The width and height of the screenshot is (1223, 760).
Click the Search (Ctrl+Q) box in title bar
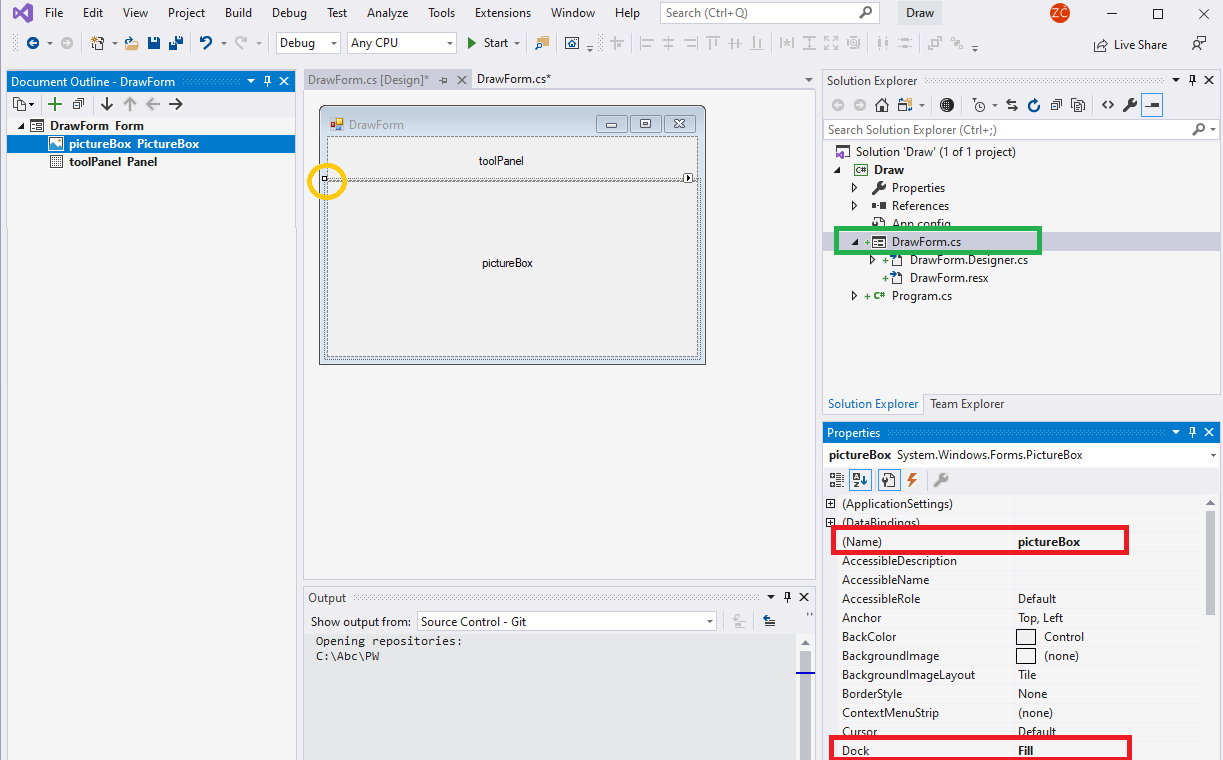click(770, 13)
